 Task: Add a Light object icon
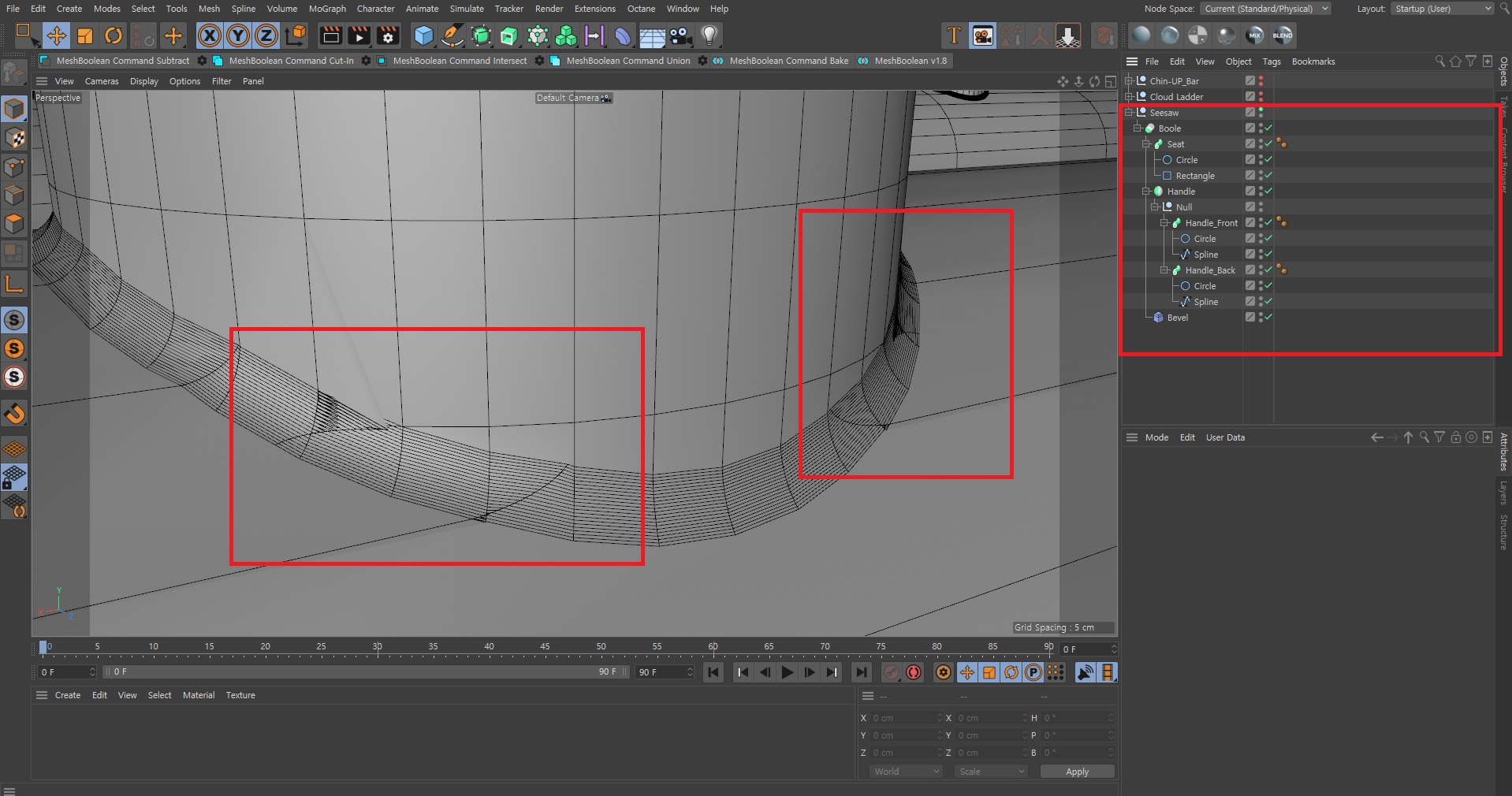(x=709, y=35)
